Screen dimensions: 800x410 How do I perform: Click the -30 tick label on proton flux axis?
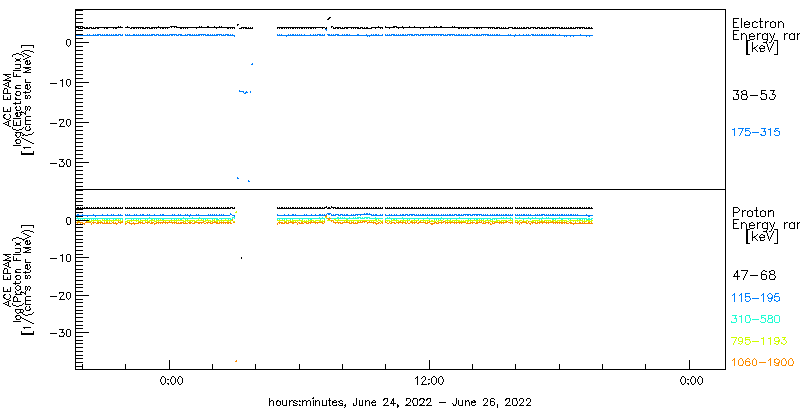pos(61,332)
